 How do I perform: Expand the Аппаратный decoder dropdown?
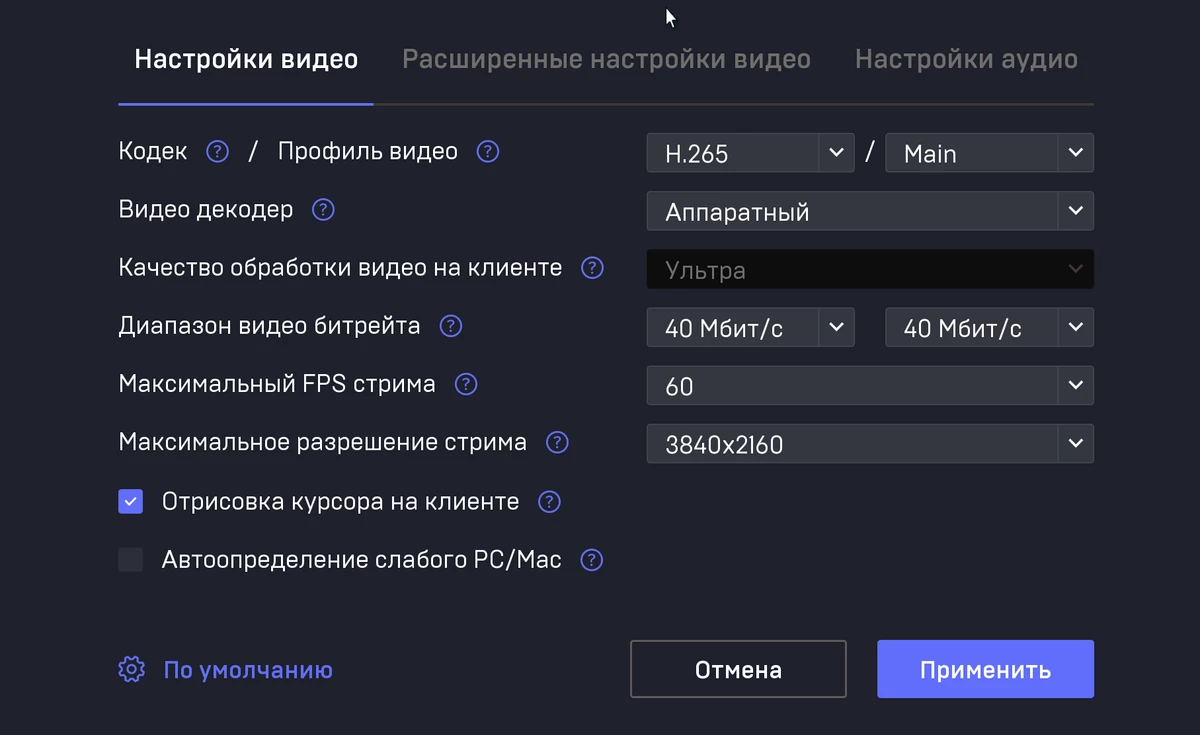point(870,211)
